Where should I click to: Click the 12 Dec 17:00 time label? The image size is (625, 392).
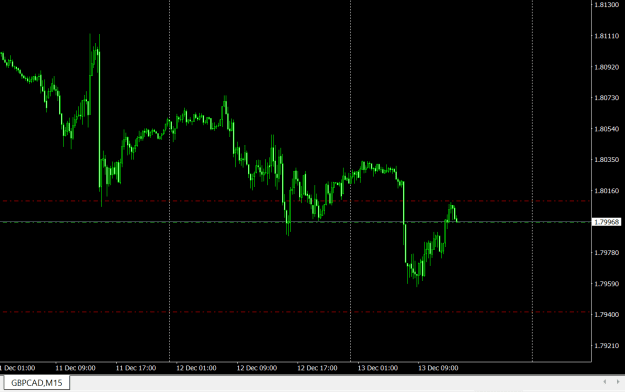click(x=317, y=368)
